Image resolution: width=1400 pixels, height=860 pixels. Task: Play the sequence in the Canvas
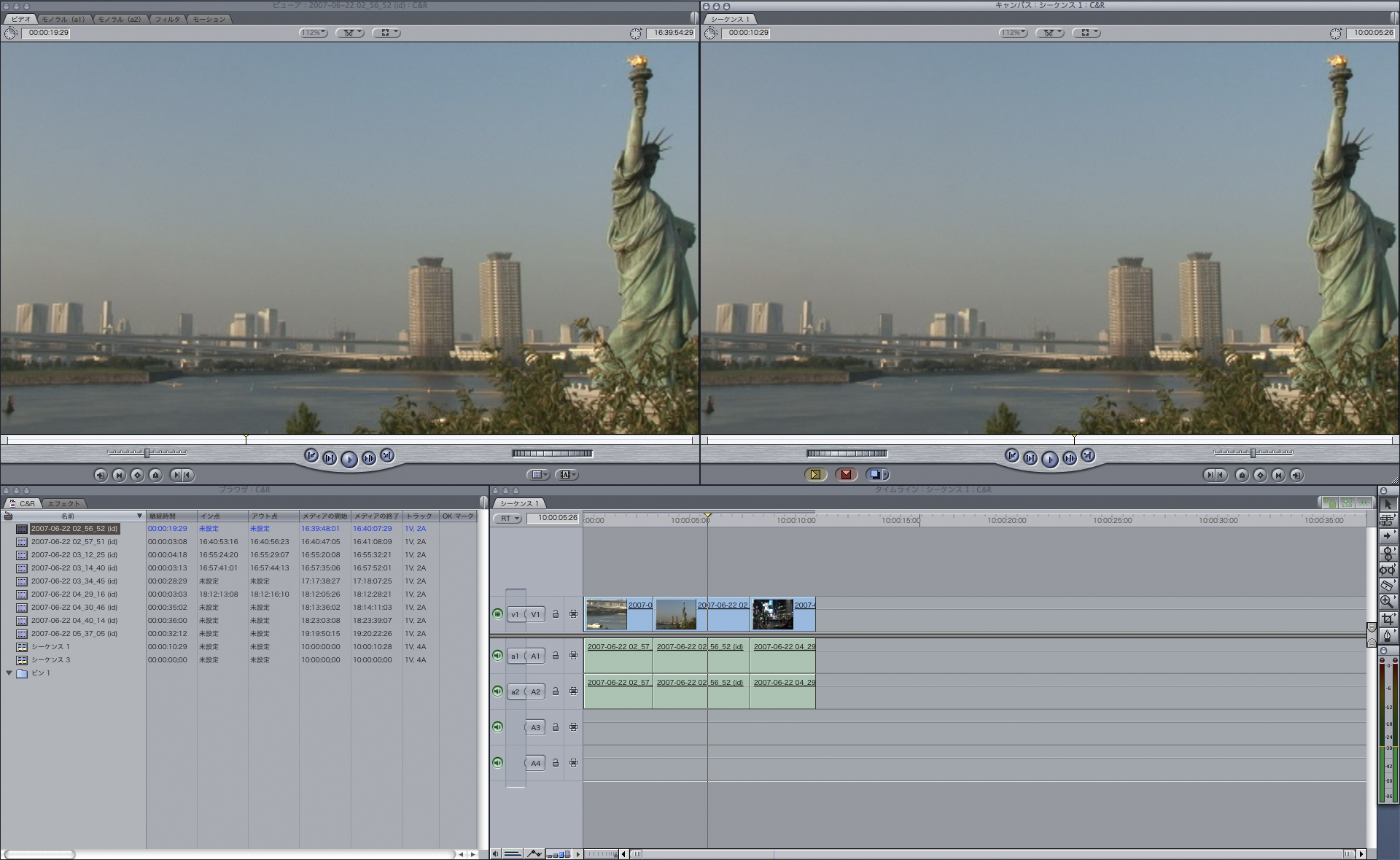pyautogui.click(x=1049, y=459)
